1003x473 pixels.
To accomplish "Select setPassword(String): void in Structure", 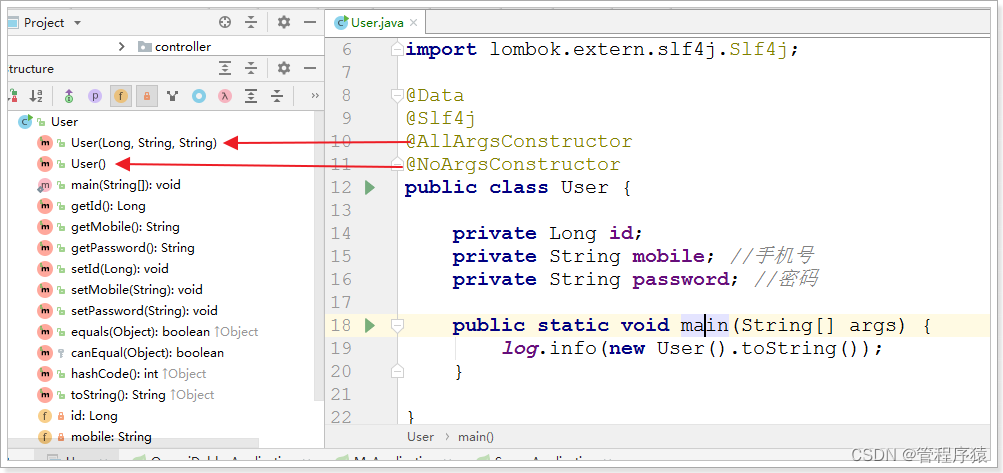I will [144, 311].
